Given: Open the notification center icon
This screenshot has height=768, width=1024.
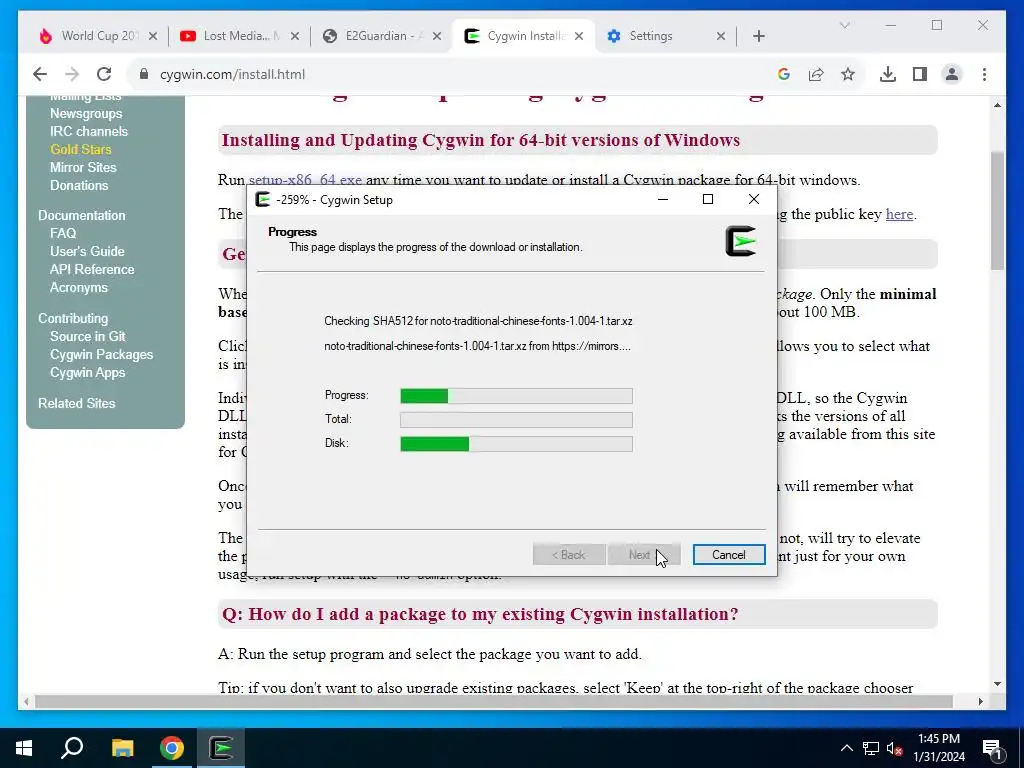Looking at the screenshot, I should 992,749.
